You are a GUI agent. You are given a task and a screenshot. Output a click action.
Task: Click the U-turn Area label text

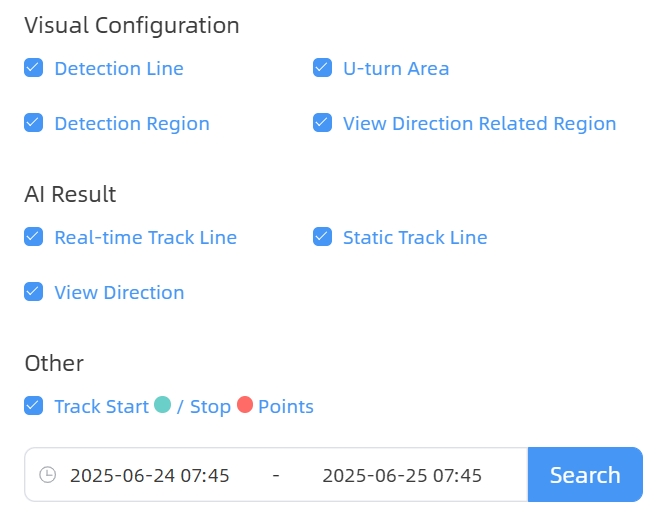396,69
